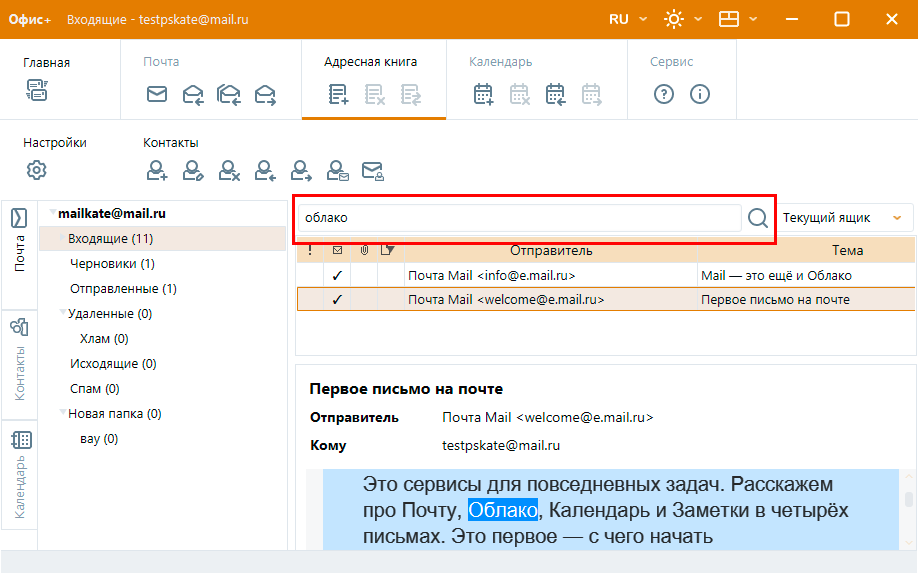Click the add address book icon
Viewport: 918px width, 574px height.
[x=339, y=94]
